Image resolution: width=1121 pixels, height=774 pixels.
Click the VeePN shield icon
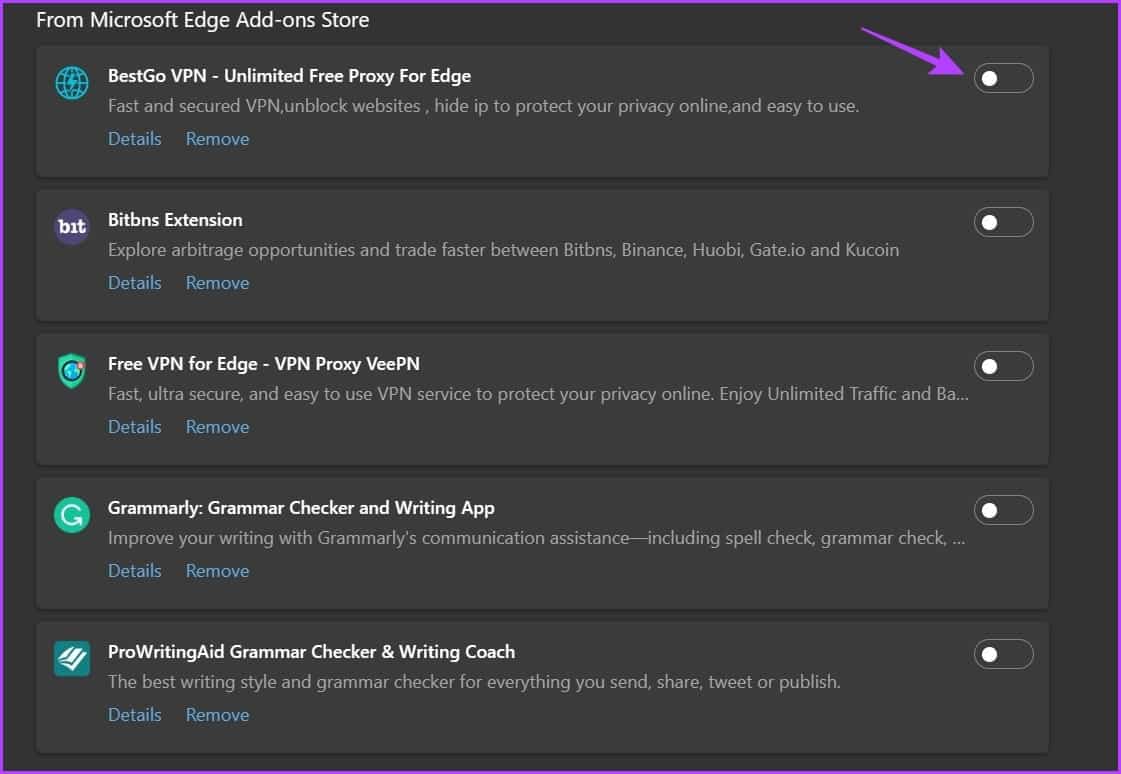pos(72,371)
